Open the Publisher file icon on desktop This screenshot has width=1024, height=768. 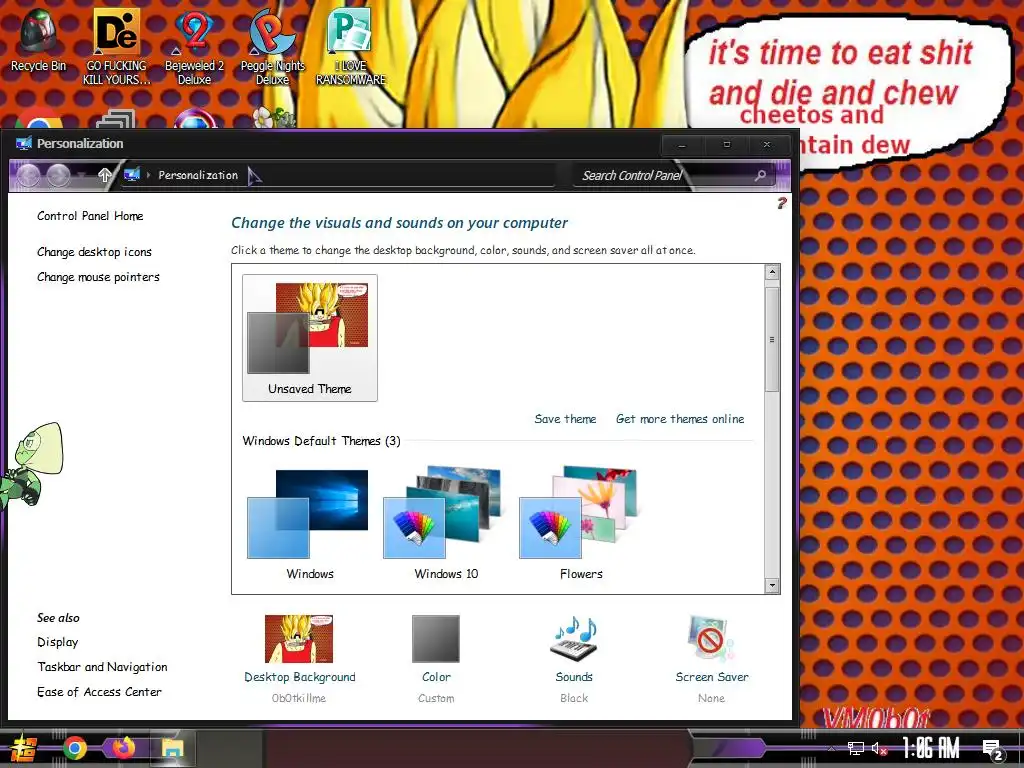(x=351, y=46)
